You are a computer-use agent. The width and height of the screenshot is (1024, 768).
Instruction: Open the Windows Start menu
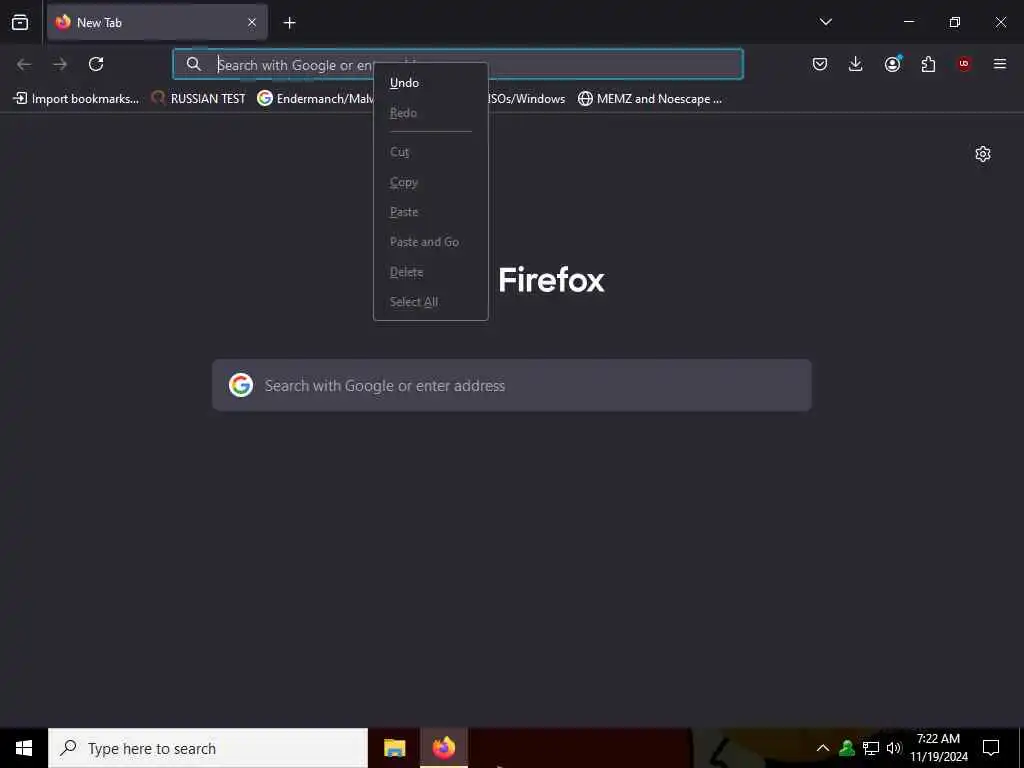(x=24, y=748)
